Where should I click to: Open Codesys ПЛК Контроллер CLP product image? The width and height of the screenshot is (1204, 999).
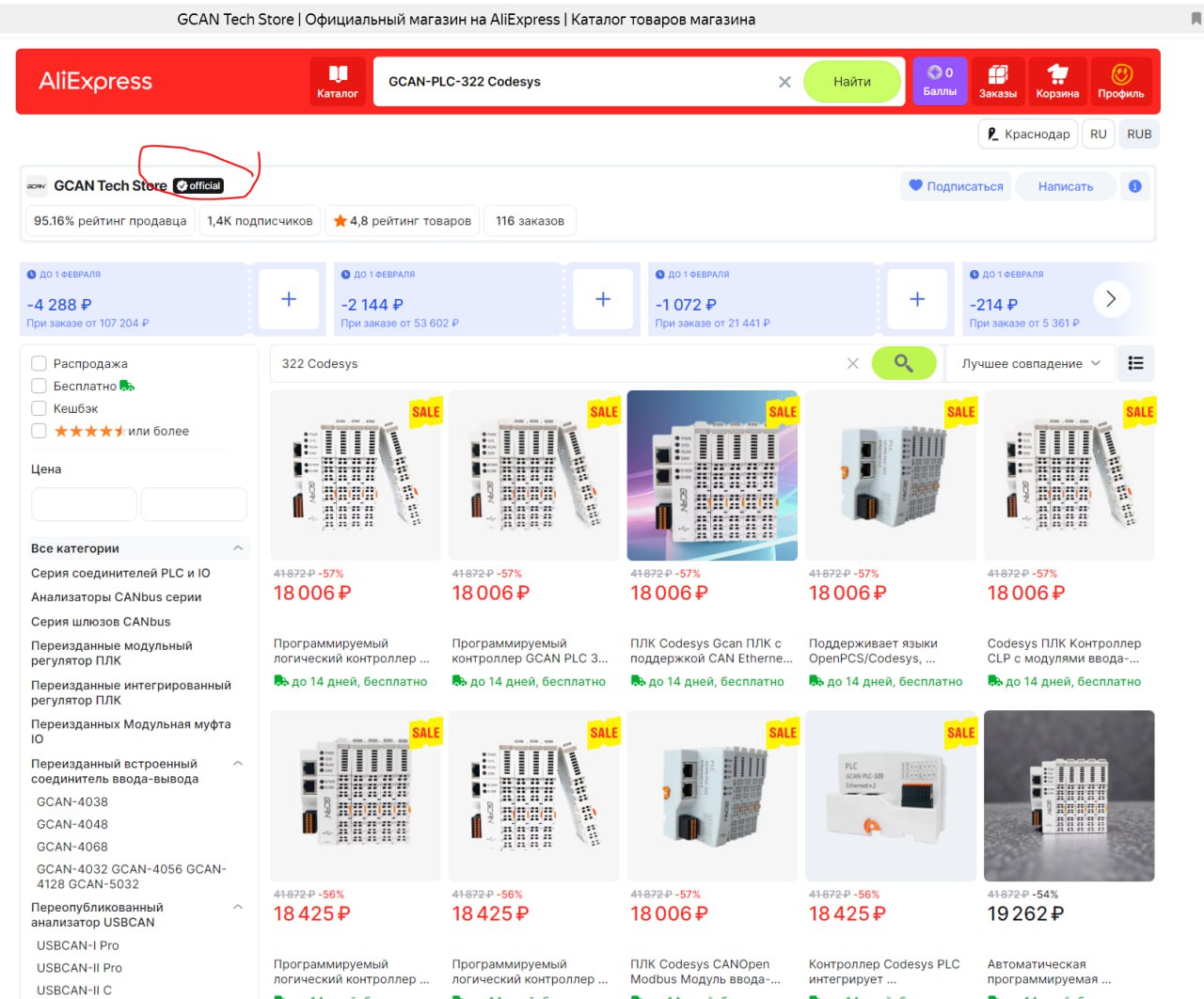1069,476
